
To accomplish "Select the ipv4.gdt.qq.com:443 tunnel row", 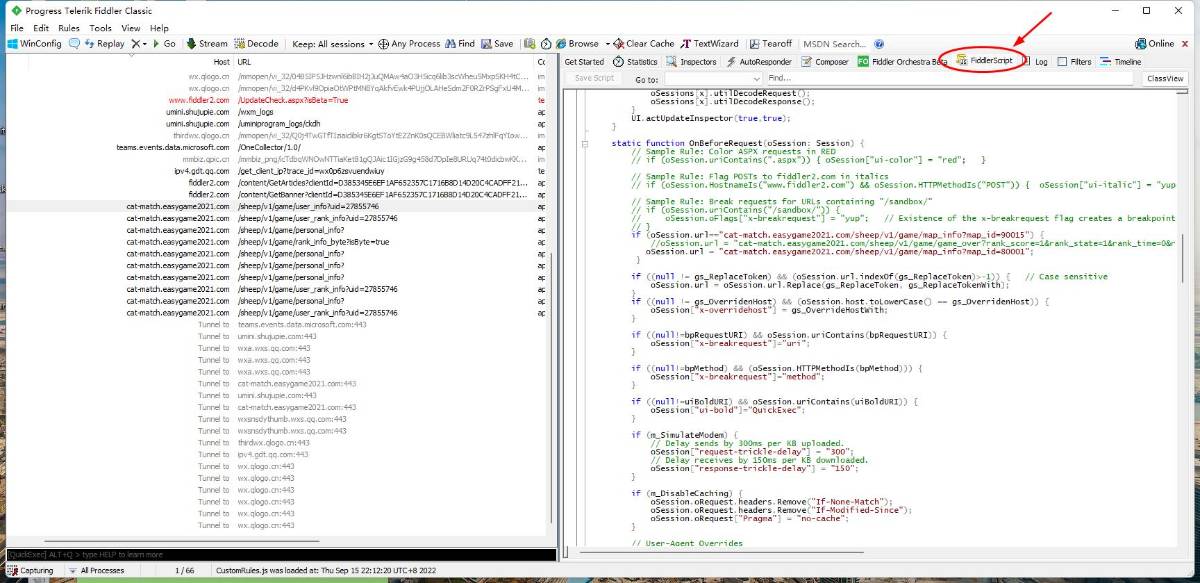I will [275, 454].
